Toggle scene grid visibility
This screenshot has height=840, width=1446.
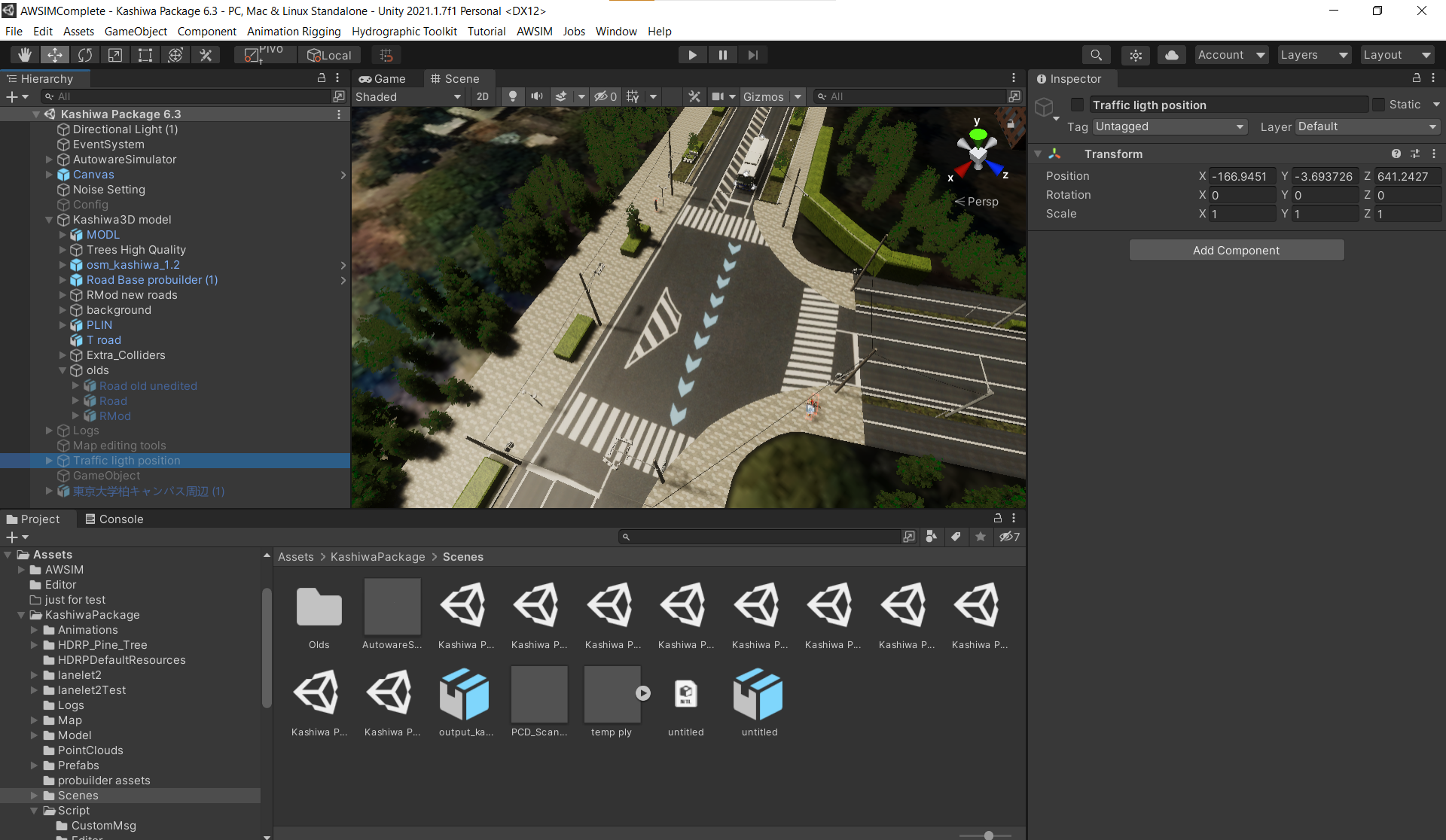click(x=633, y=96)
